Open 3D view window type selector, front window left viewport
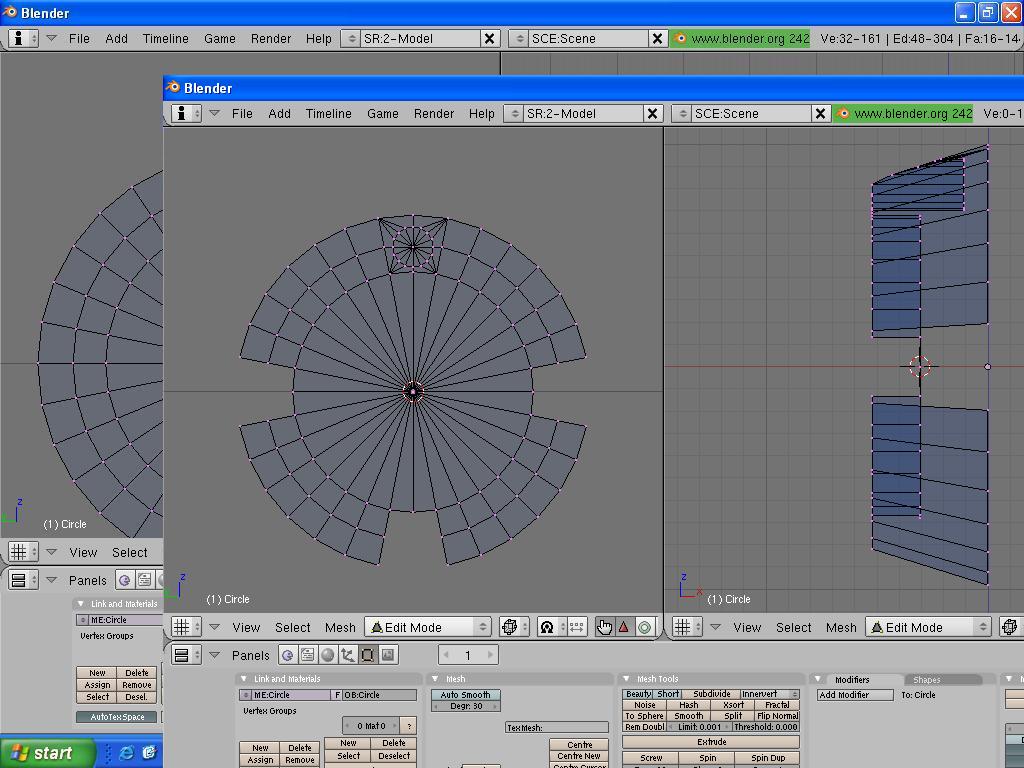The width and height of the screenshot is (1024, 768). (186, 628)
